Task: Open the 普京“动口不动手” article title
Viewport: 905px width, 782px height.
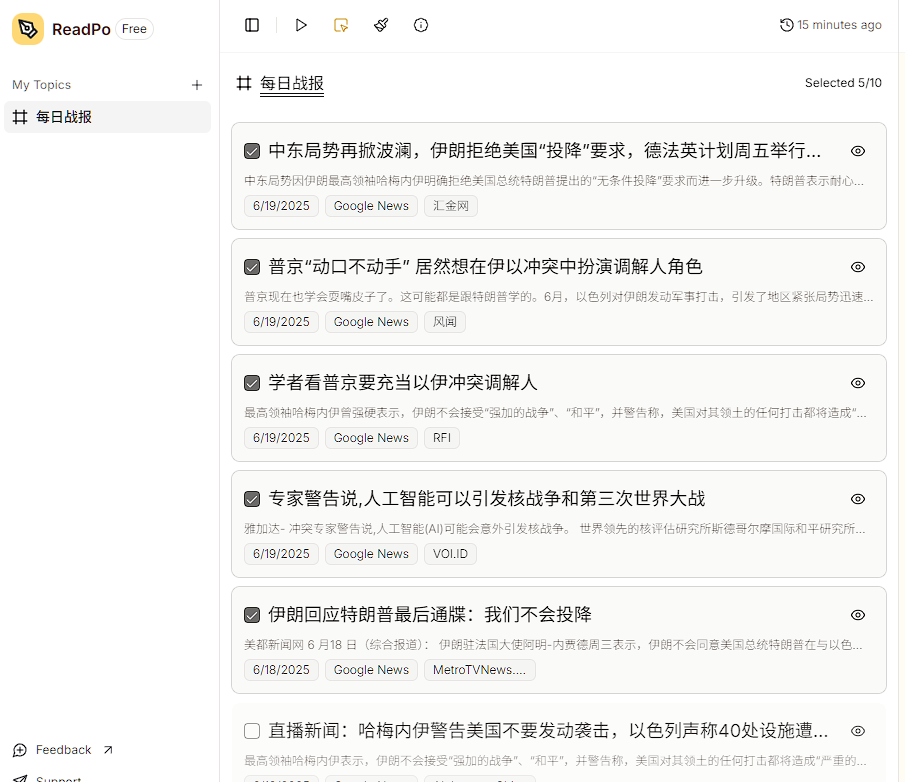Action: (485, 267)
